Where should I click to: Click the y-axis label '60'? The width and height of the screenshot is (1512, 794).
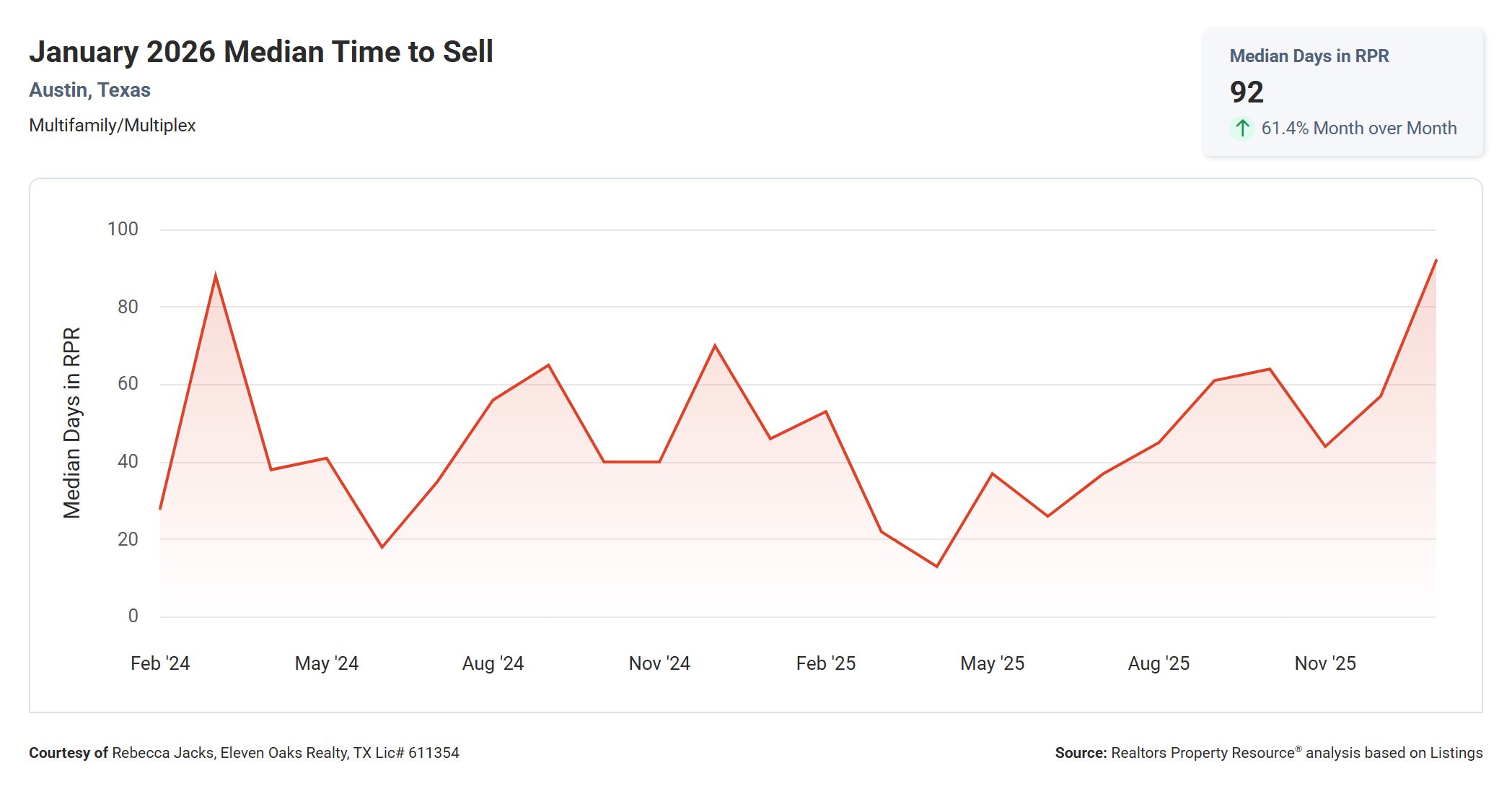(128, 384)
